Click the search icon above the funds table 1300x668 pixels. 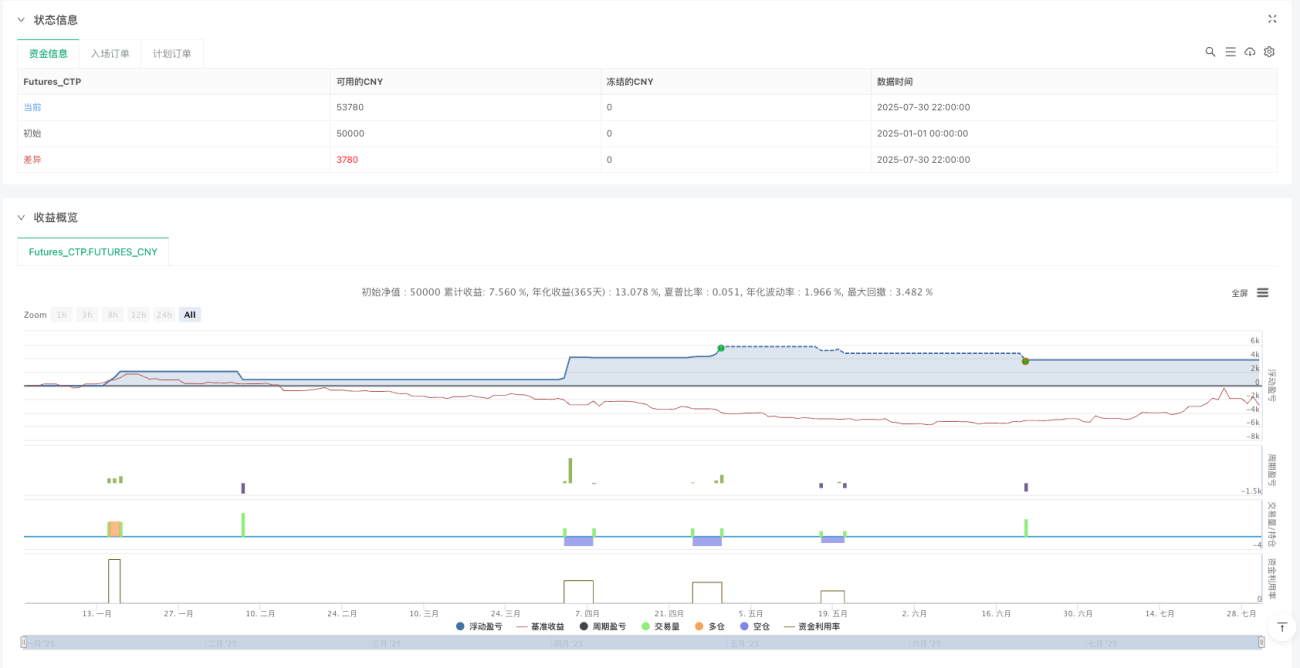[x=1210, y=52]
